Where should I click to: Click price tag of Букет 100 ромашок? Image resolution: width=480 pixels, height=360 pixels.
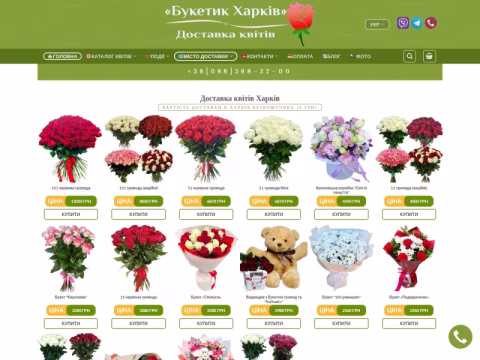click(341, 310)
